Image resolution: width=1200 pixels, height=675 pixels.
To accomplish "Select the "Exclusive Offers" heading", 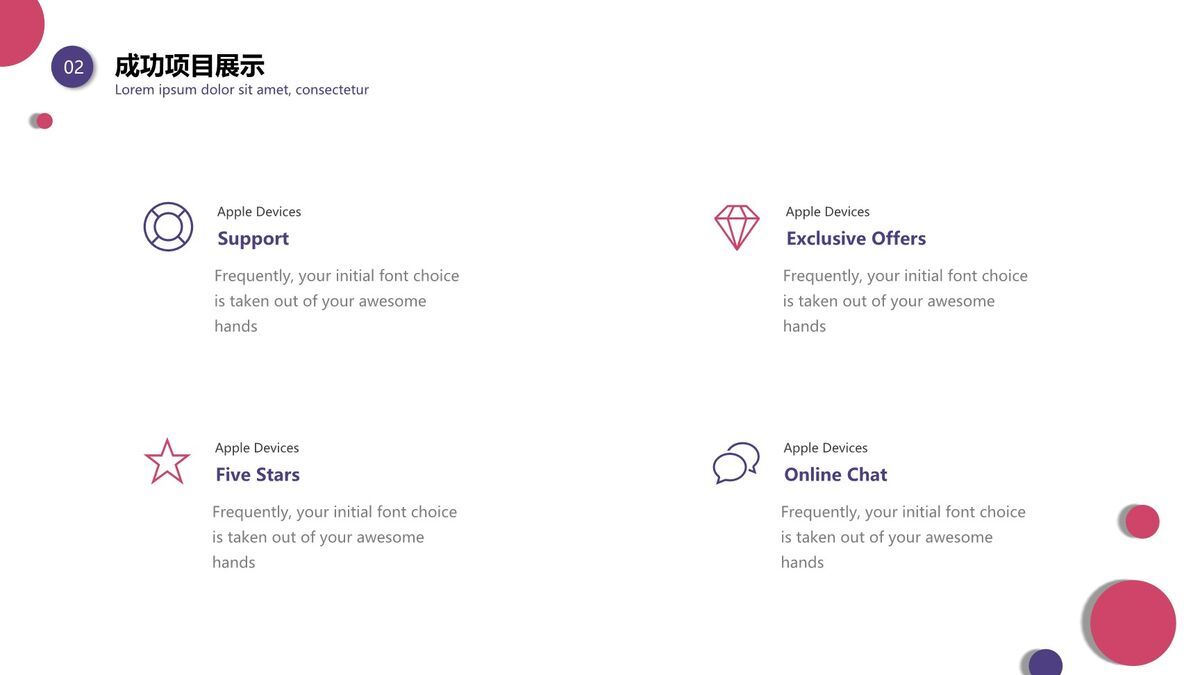I will pos(856,238).
